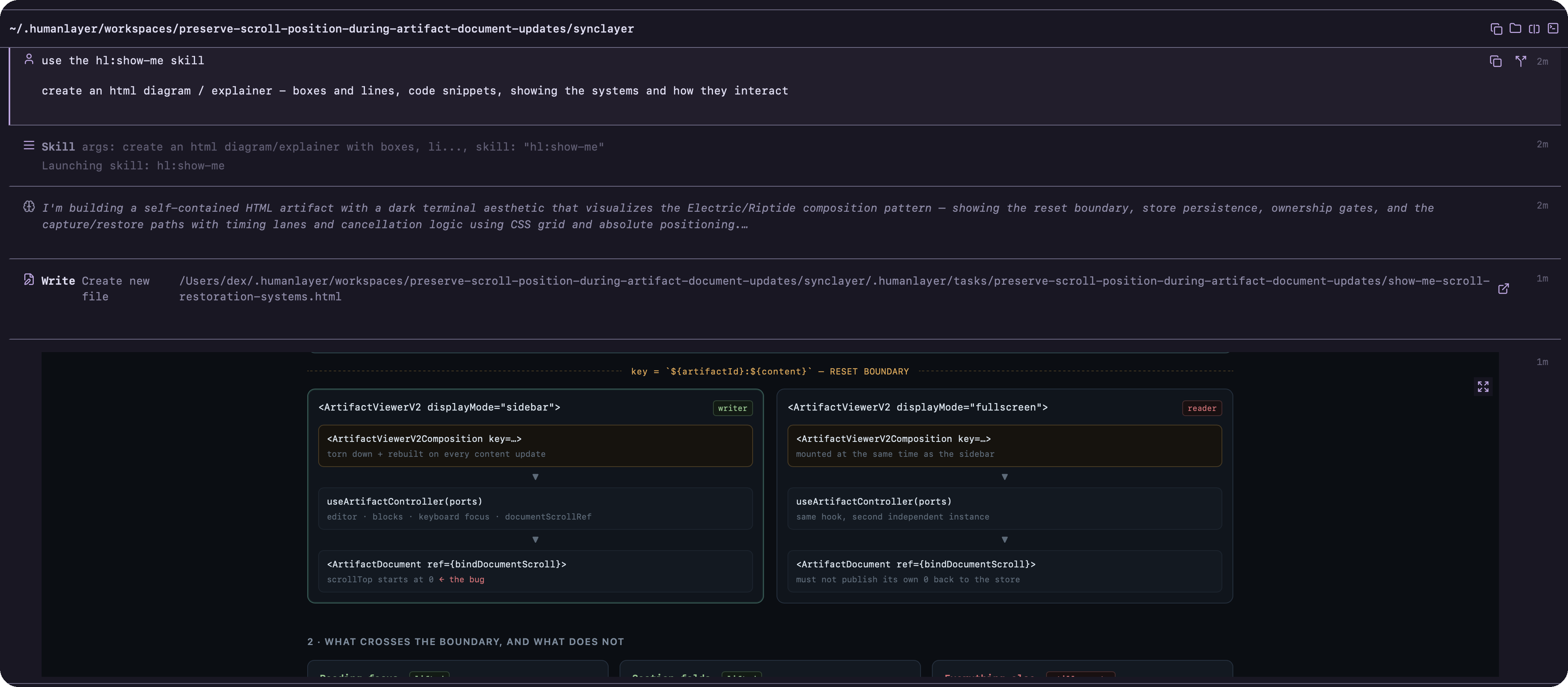Click the show-me-scroll-restoration-systems.html file path
The height and width of the screenshot is (687, 1568).
[834, 289]
